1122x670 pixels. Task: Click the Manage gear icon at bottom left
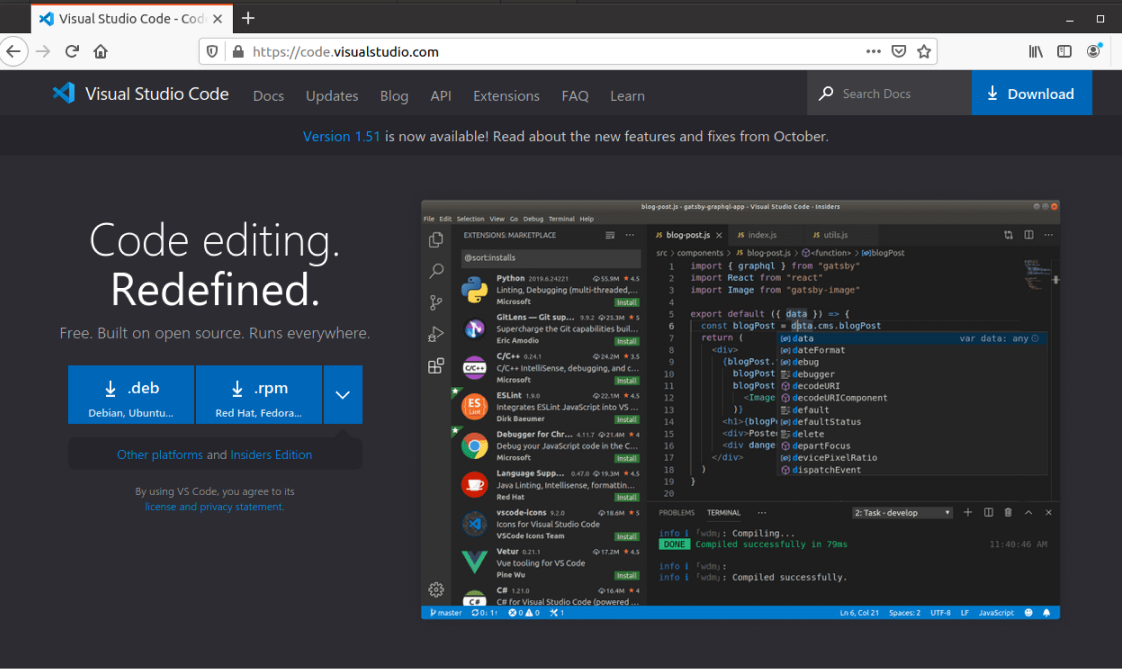(x=435, y=590)
